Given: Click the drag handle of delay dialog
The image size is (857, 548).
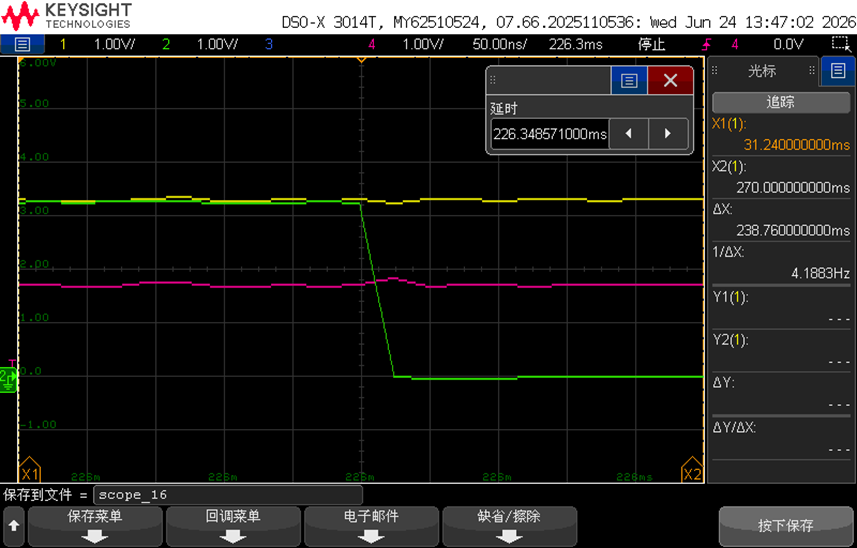Looking at the screenshot, I should (493, 80).
